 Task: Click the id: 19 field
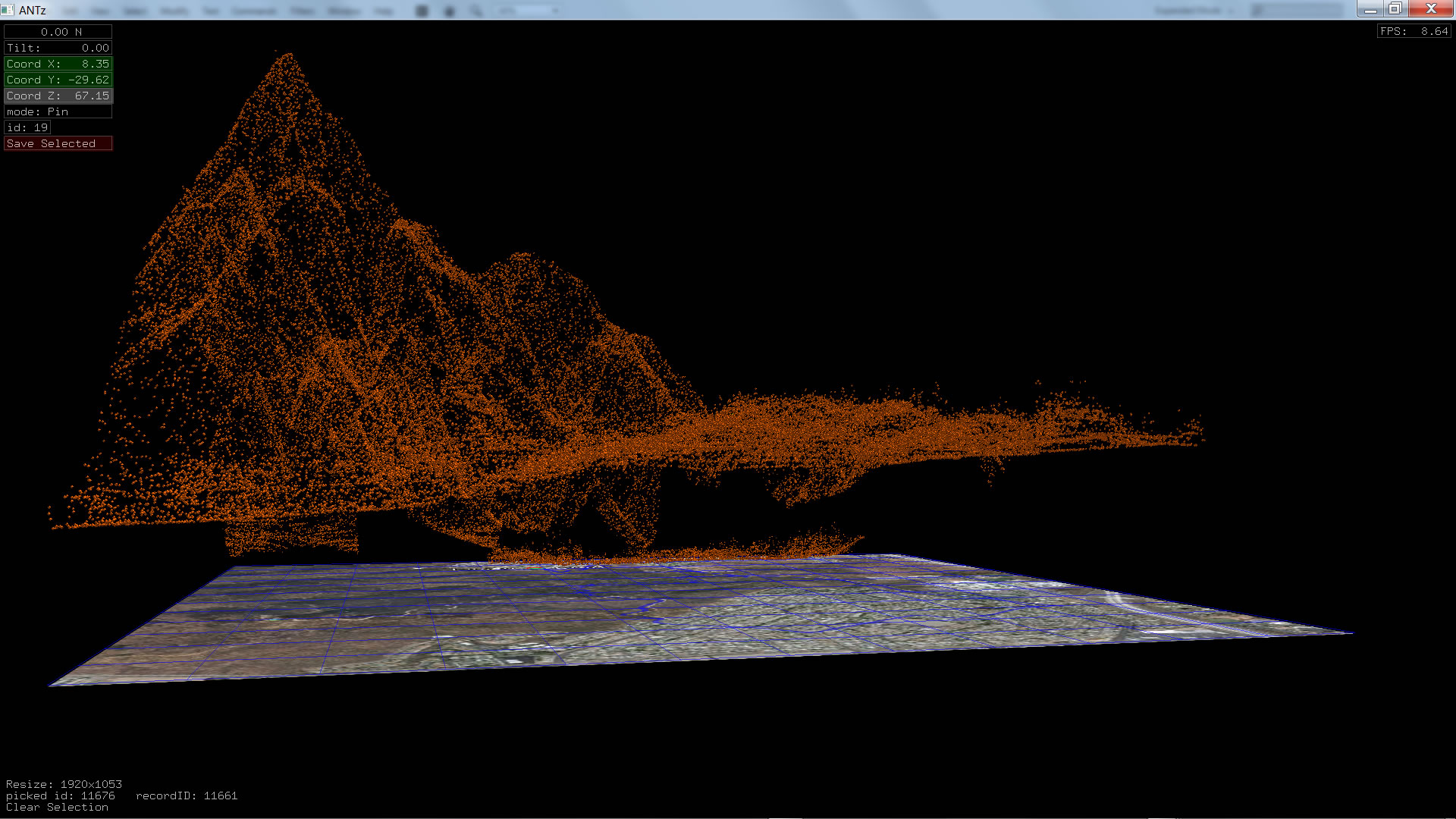(27, 127)
